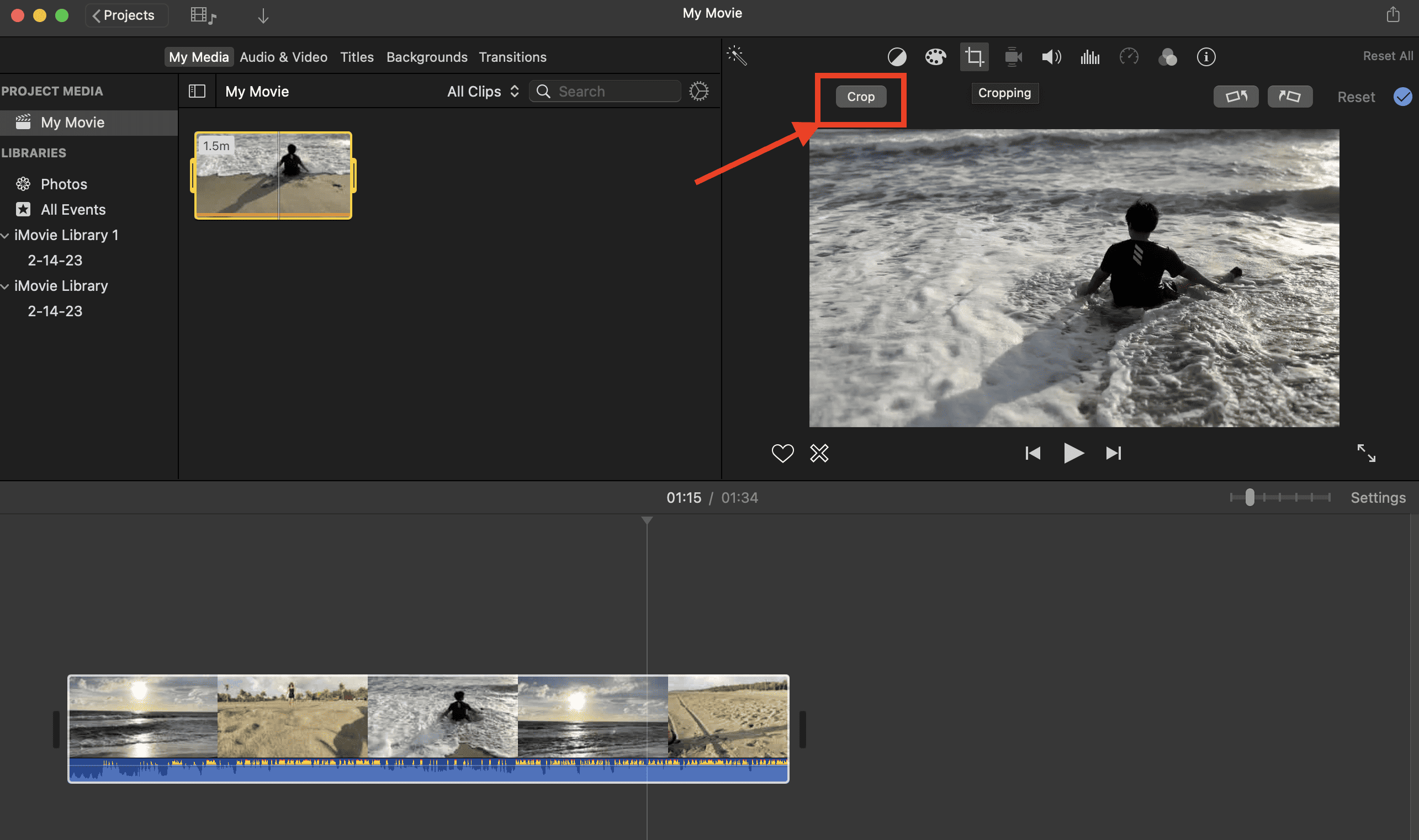Open the Titles tab
1419x840 pixels.
357,57
